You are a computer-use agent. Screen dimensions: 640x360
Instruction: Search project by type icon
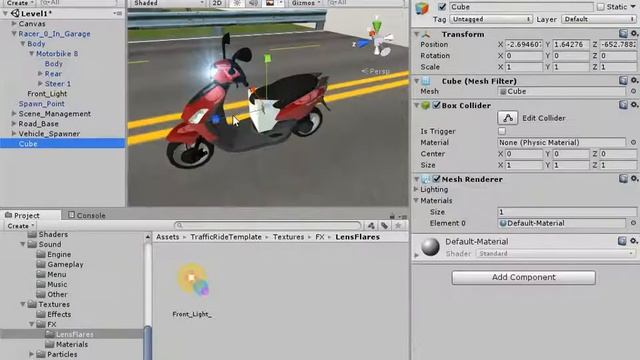(371, 226)
